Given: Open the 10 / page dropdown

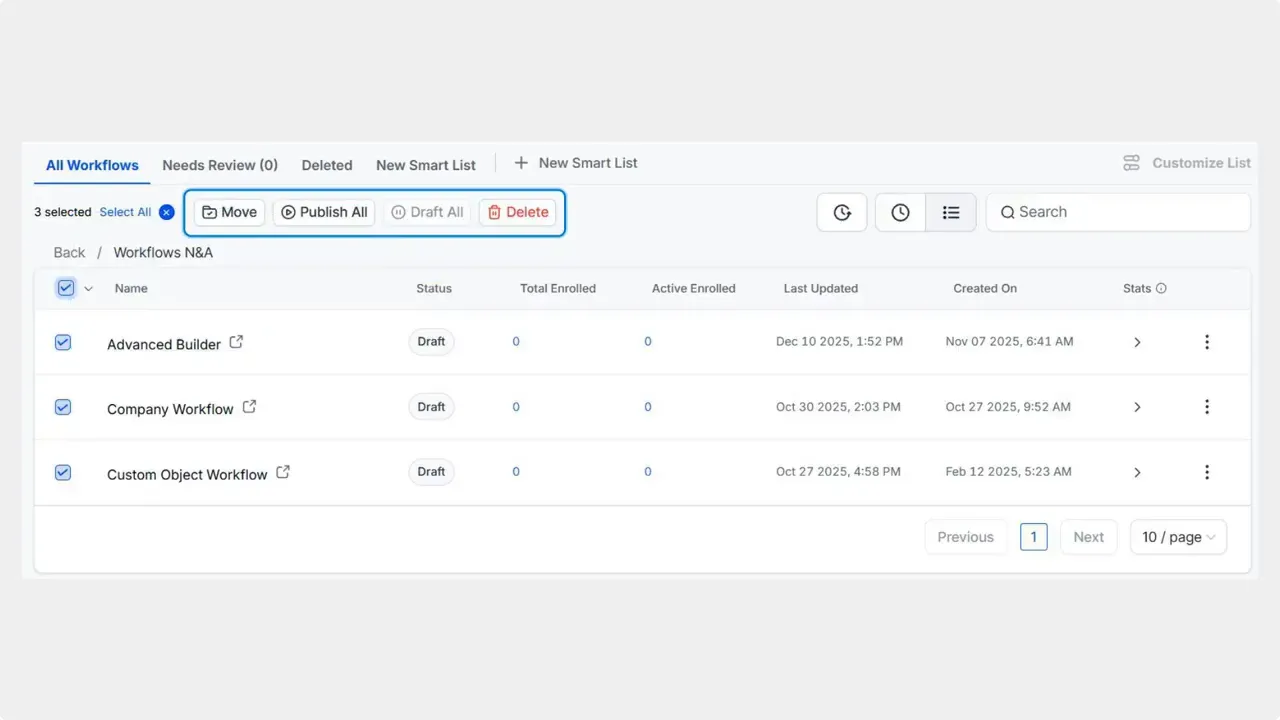Looking at the screenshot, I should point(1178,537).
